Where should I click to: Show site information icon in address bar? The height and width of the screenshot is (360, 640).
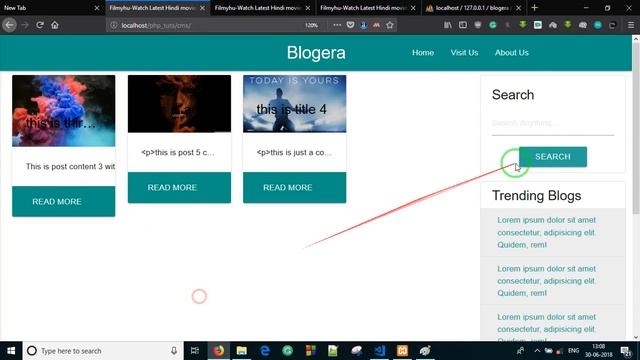click(114, 25)
